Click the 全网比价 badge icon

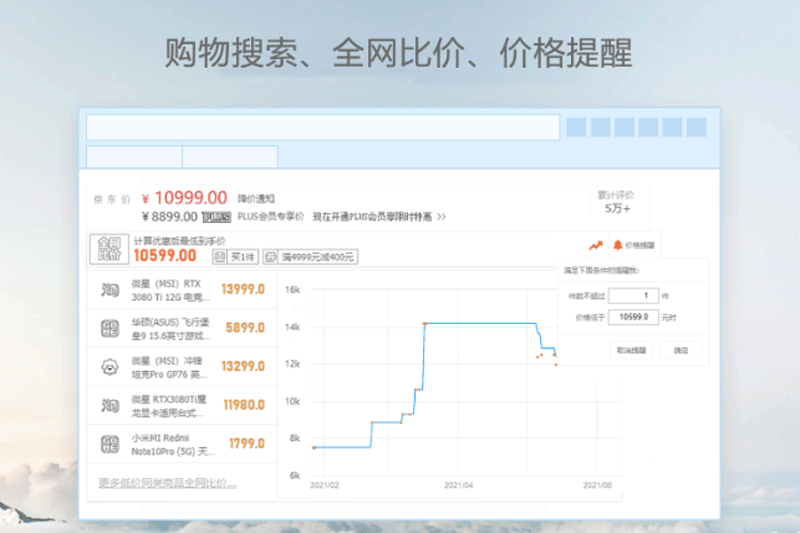click(108, 248)
